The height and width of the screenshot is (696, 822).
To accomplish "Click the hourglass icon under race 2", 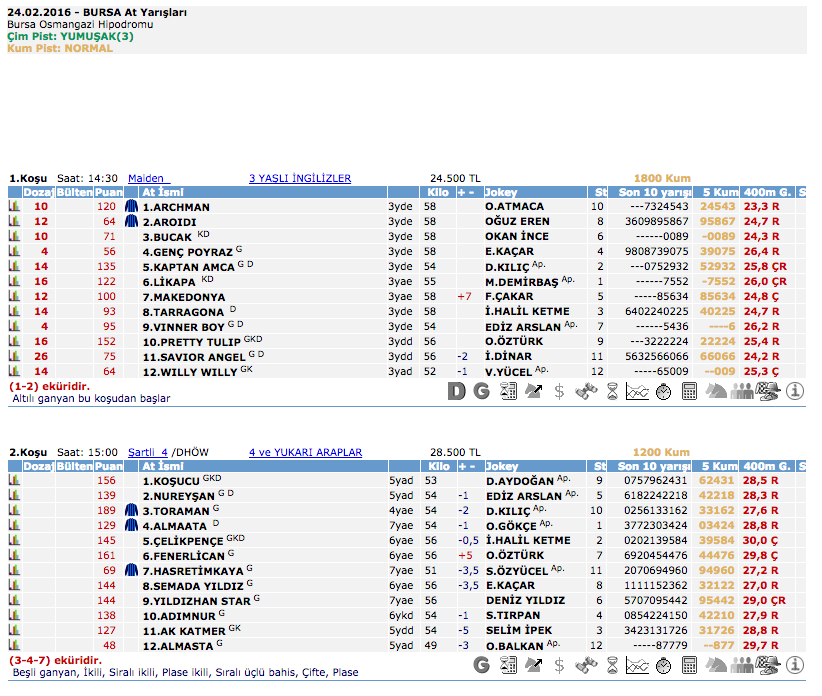I will pyautogui.click(x=612, y=665).
